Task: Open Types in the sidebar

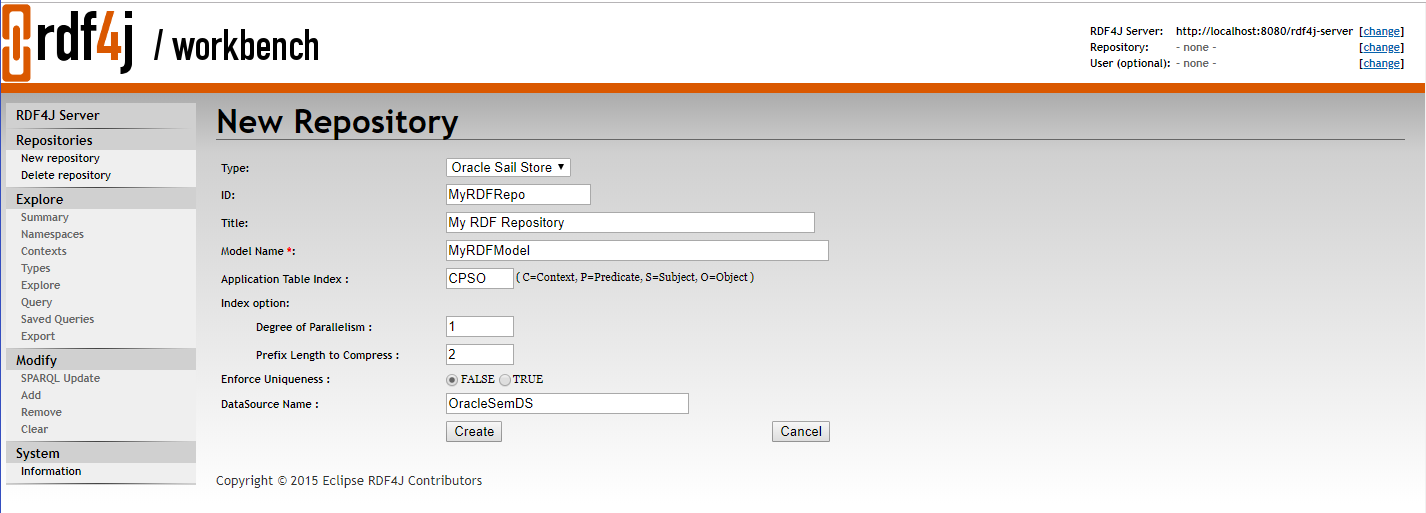Action: point(36,268)
